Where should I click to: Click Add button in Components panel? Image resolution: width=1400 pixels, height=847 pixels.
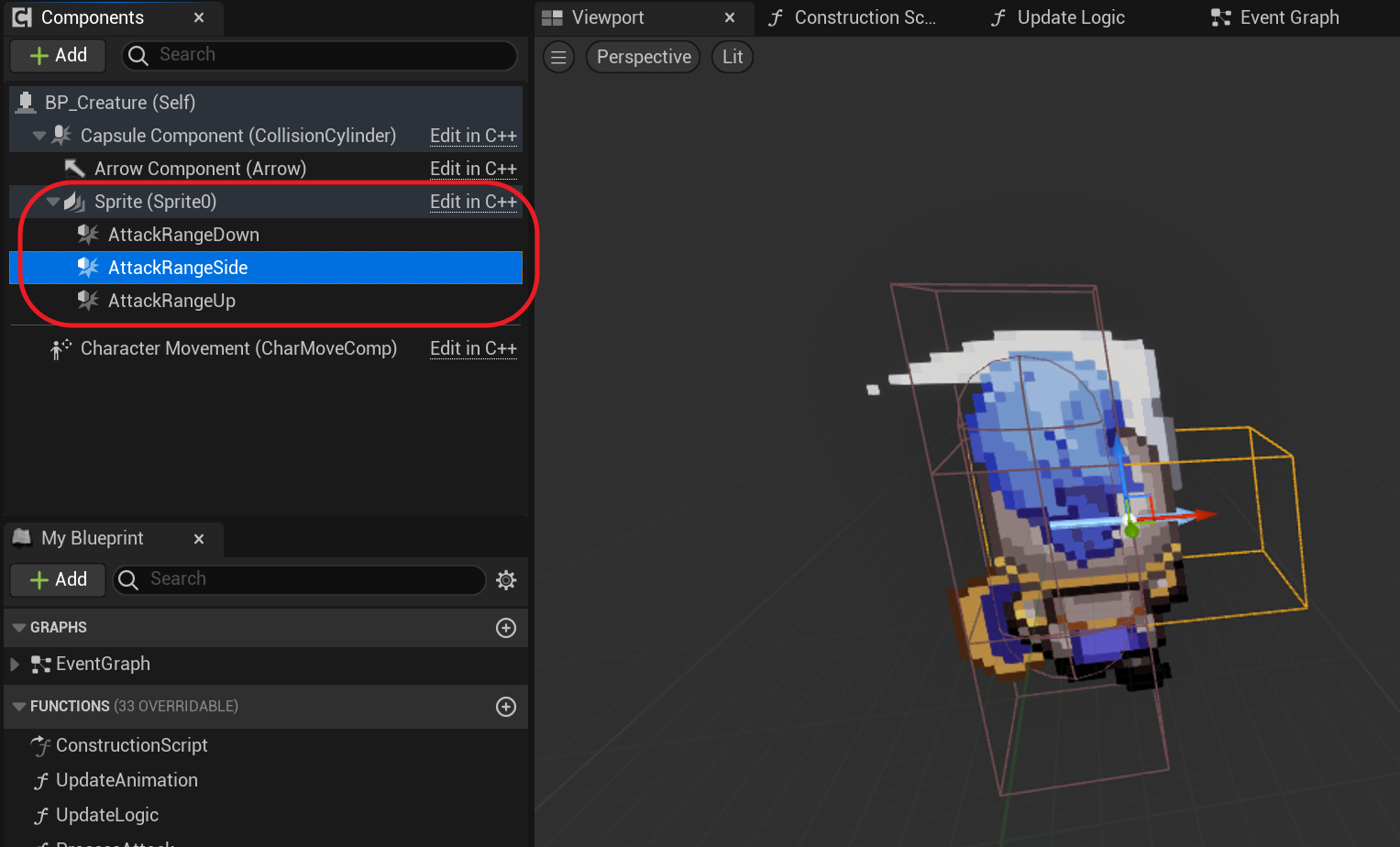point(59,55)
